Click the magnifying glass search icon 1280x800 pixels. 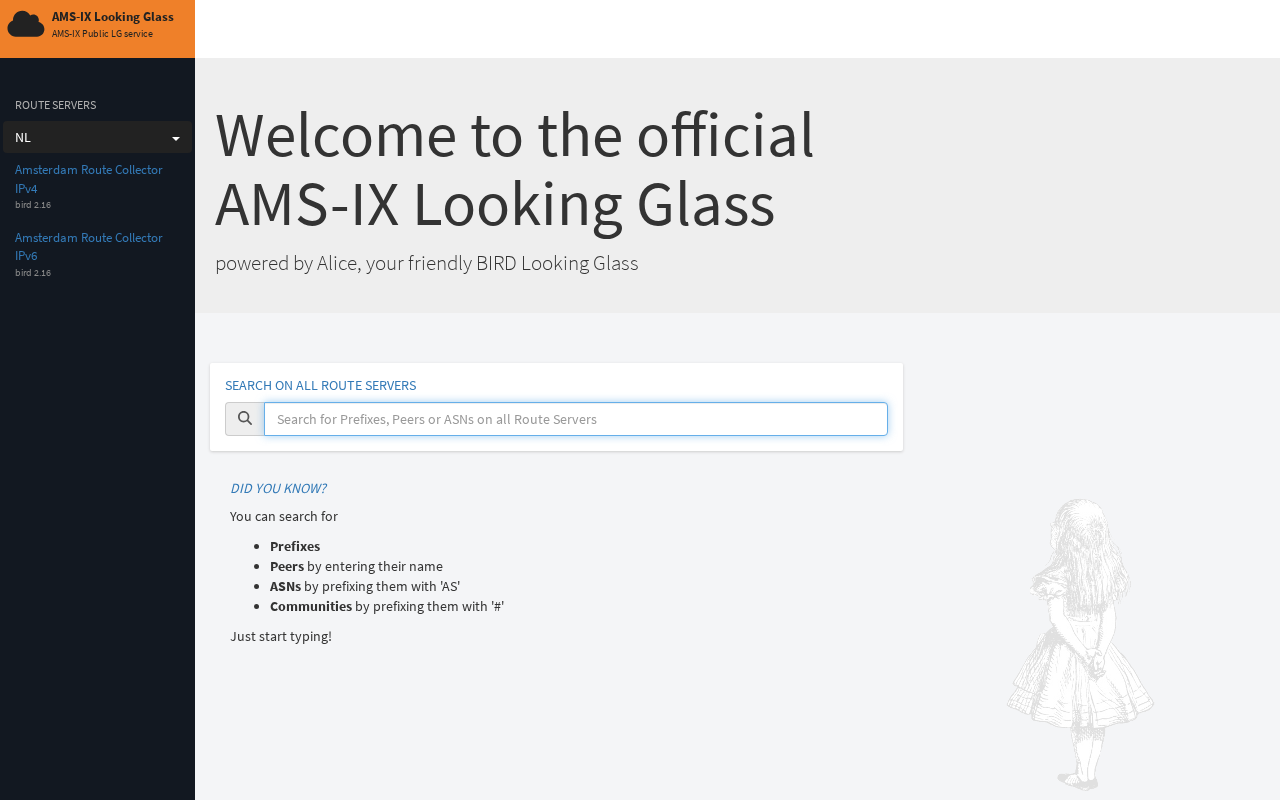pyautogui.click(x=245, y=419)
